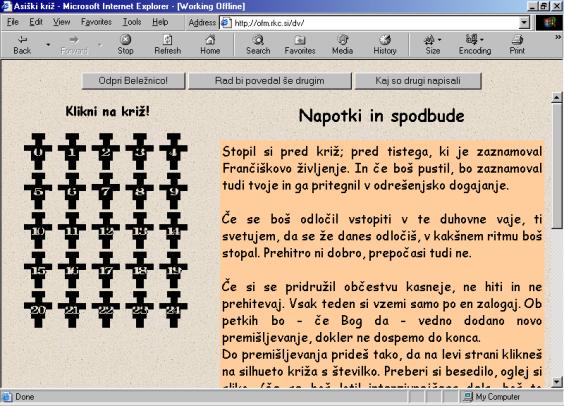Image resolution: width=564 pixels, height=406 pixels.
Task: Click the Napotki in spodbude heading
Action: click(x=381, y=116)
